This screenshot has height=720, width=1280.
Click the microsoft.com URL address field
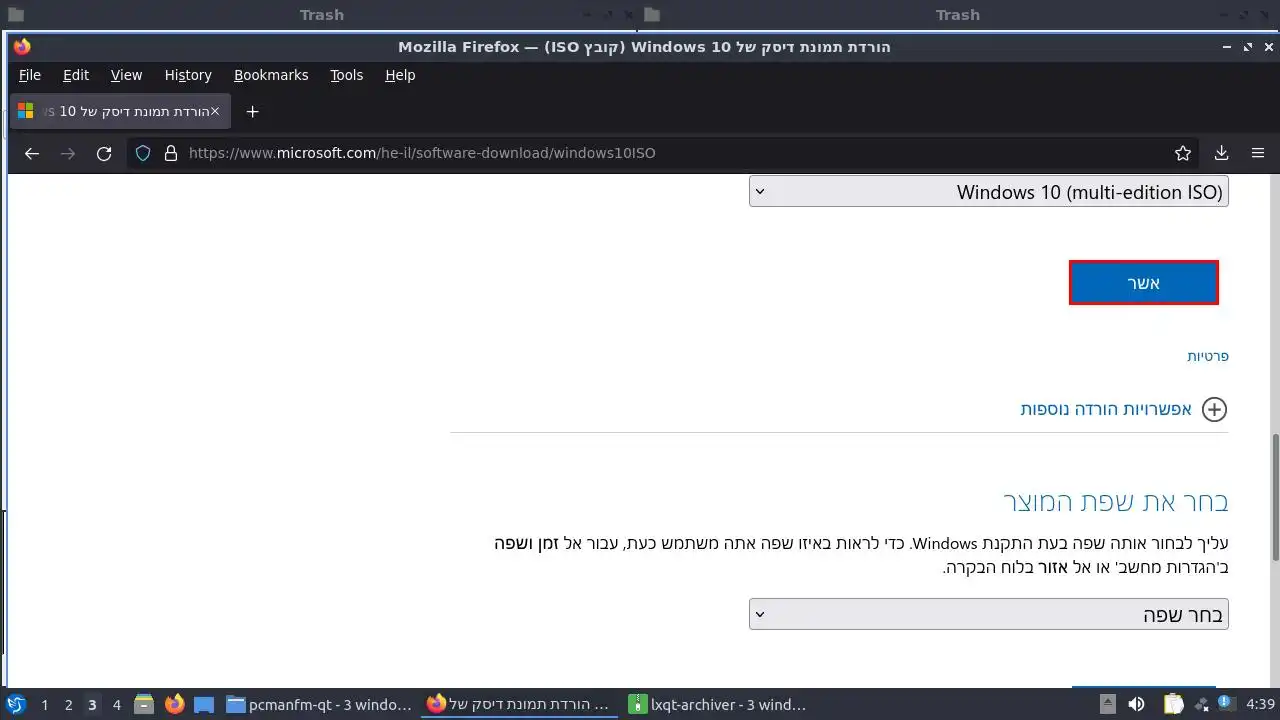click(660, 153)
